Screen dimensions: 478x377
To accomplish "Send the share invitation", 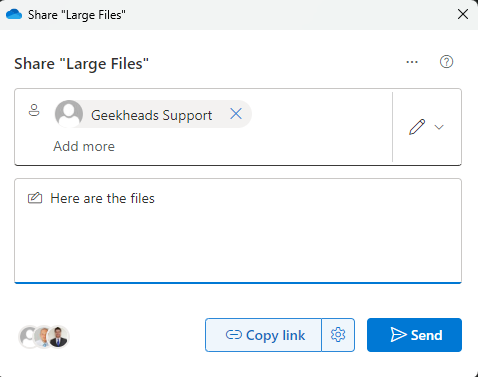I will [414, 335].
